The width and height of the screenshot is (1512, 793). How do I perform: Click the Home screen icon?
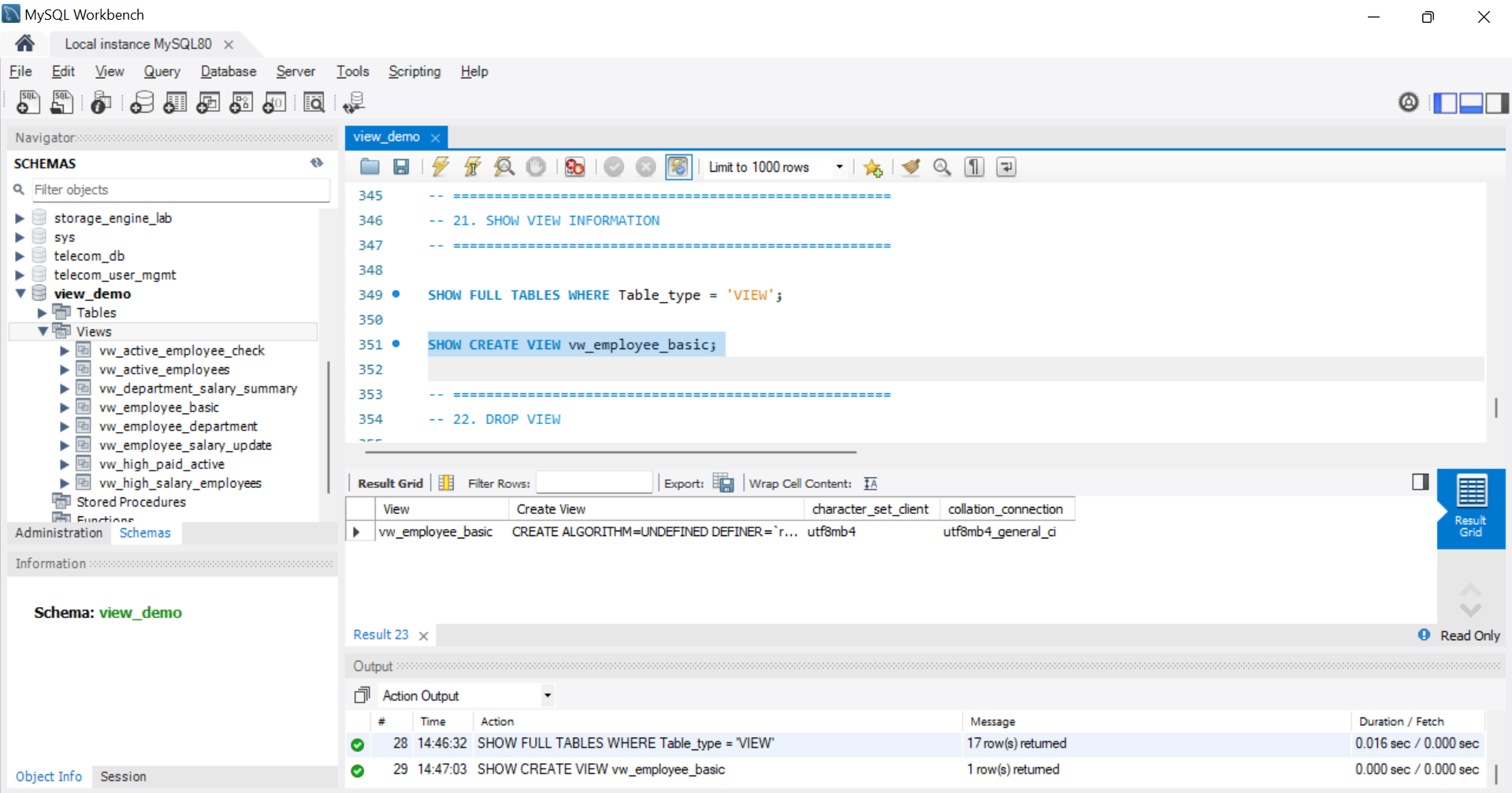click(x=24, y=43)
